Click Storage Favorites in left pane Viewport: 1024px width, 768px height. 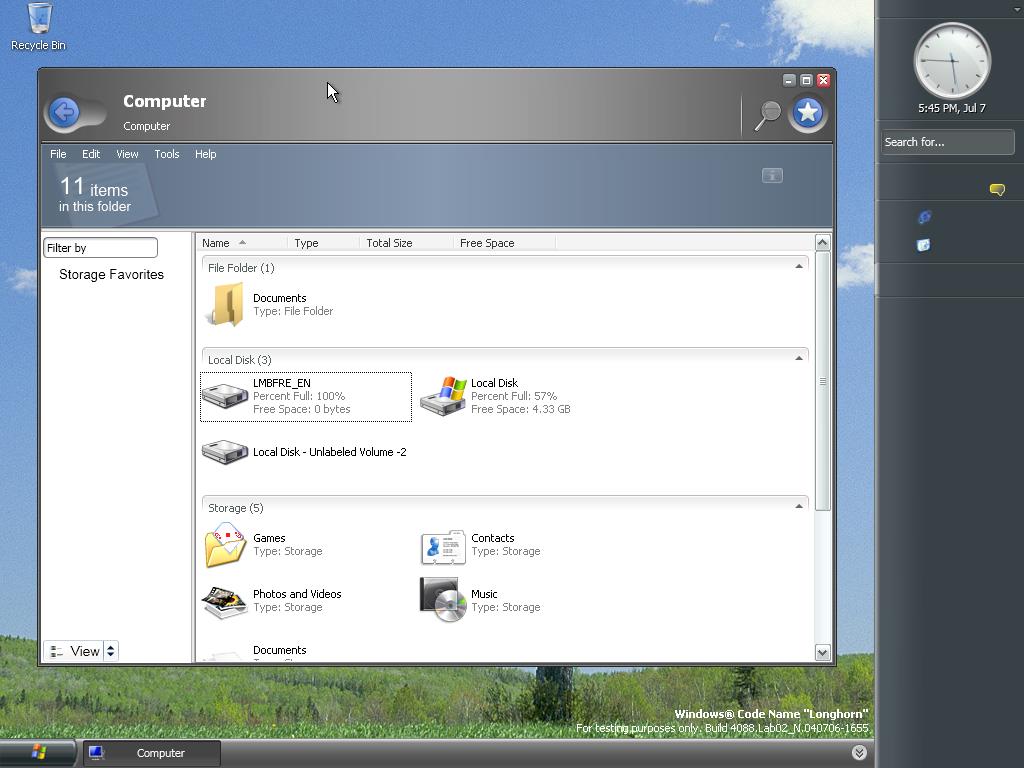pos(112,274)
